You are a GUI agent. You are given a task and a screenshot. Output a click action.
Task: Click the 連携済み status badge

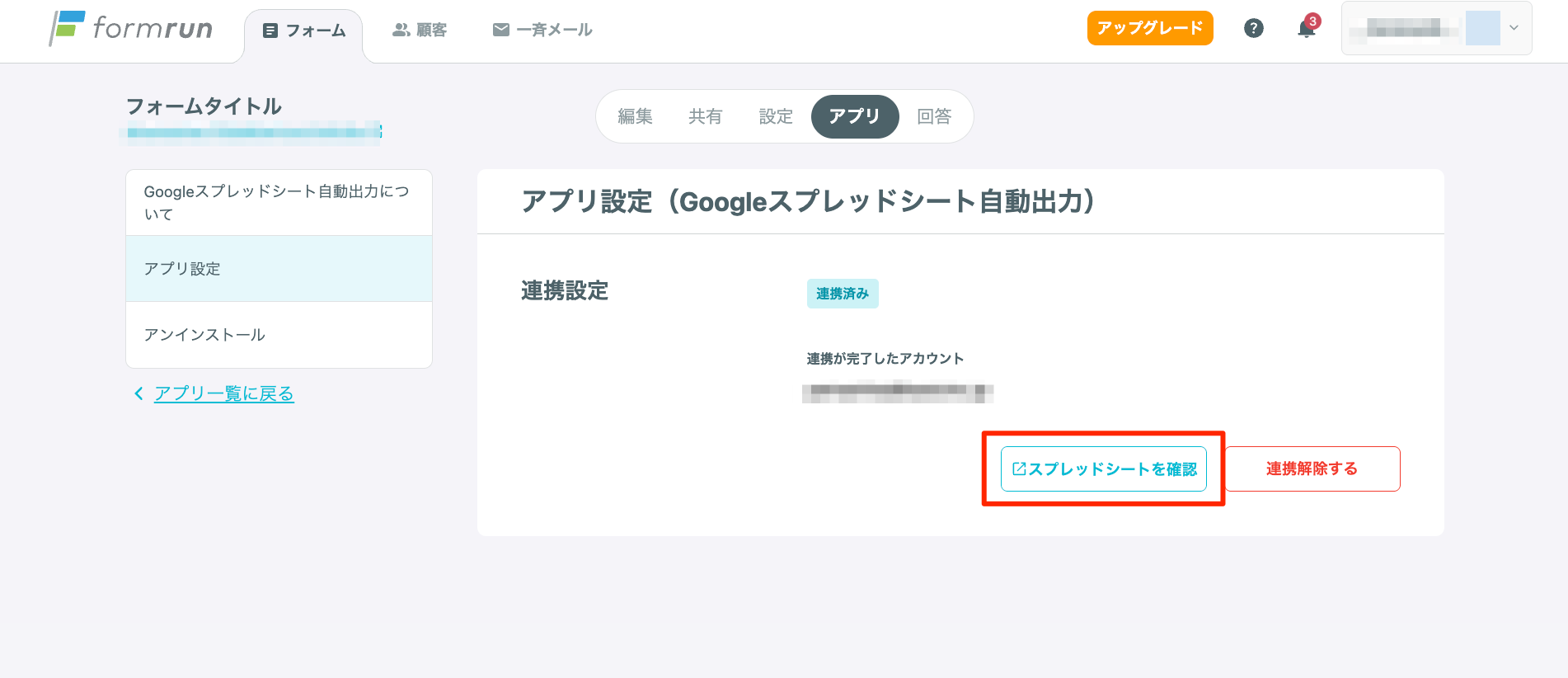pos(843,294)
